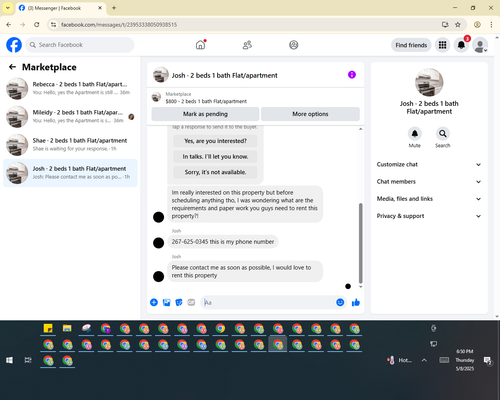This screenshot has width=500, height=400.
Task: Click Josh's listing photo in right panel
Action: pyautogui.click(x=429, y=82)
